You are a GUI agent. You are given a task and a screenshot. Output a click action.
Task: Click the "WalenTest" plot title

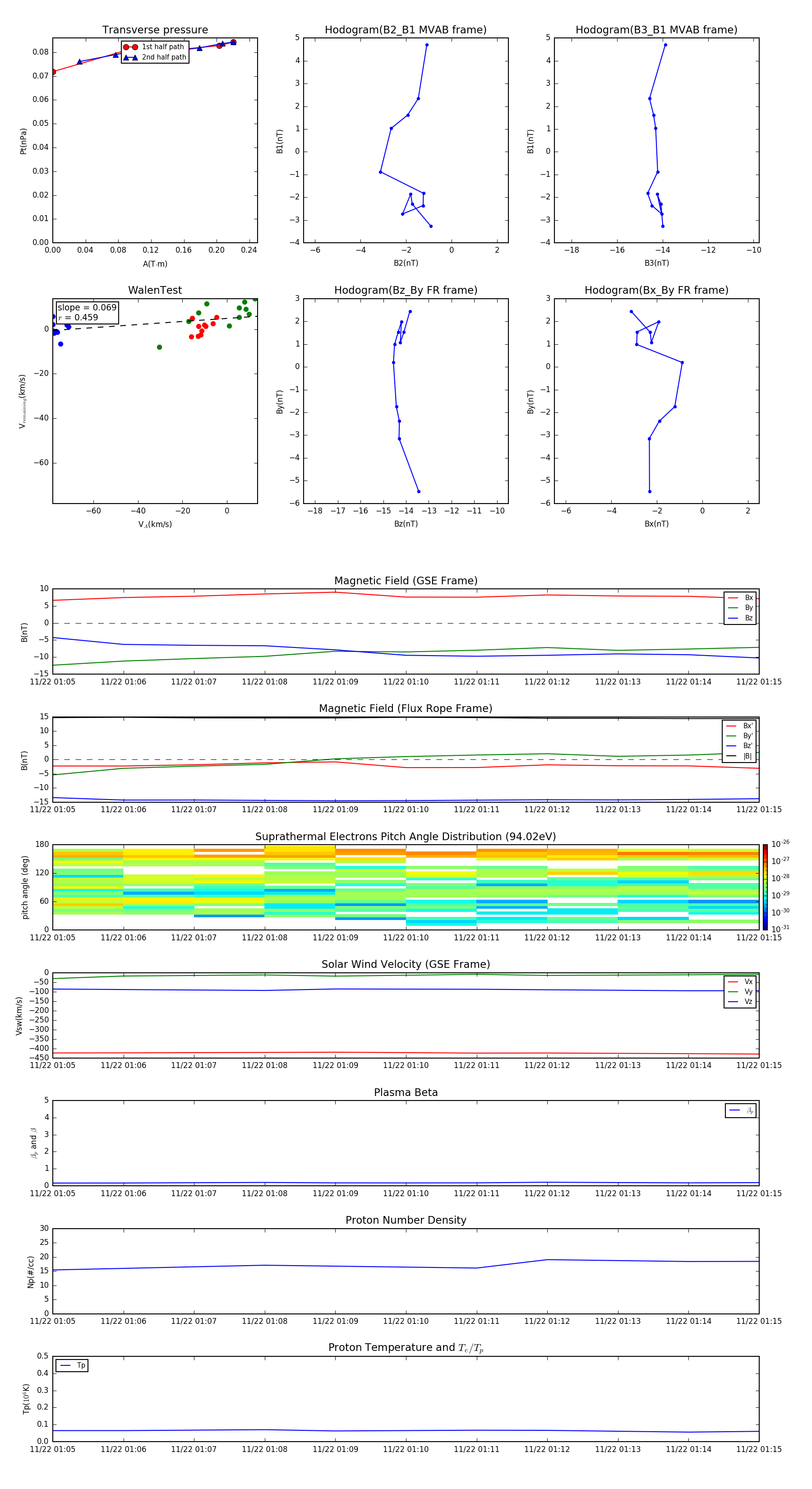(155, 290)
